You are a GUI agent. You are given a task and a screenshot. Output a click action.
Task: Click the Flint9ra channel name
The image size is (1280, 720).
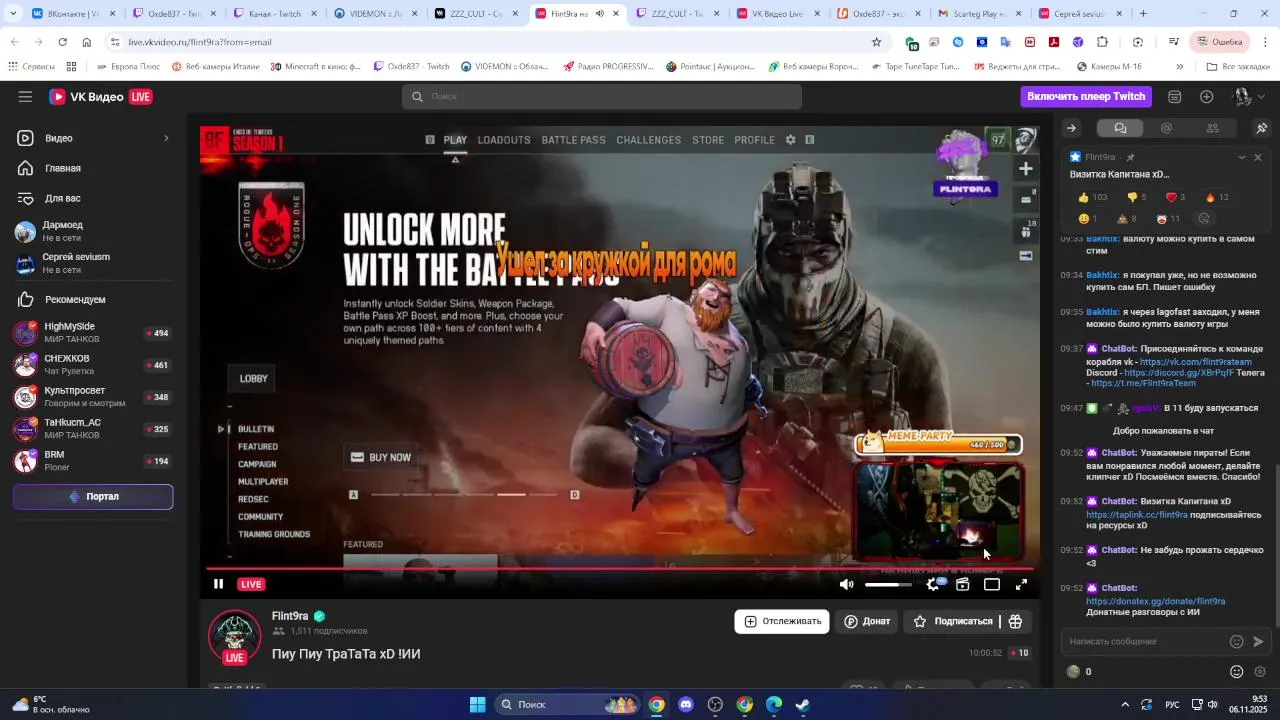pos(290,616)
